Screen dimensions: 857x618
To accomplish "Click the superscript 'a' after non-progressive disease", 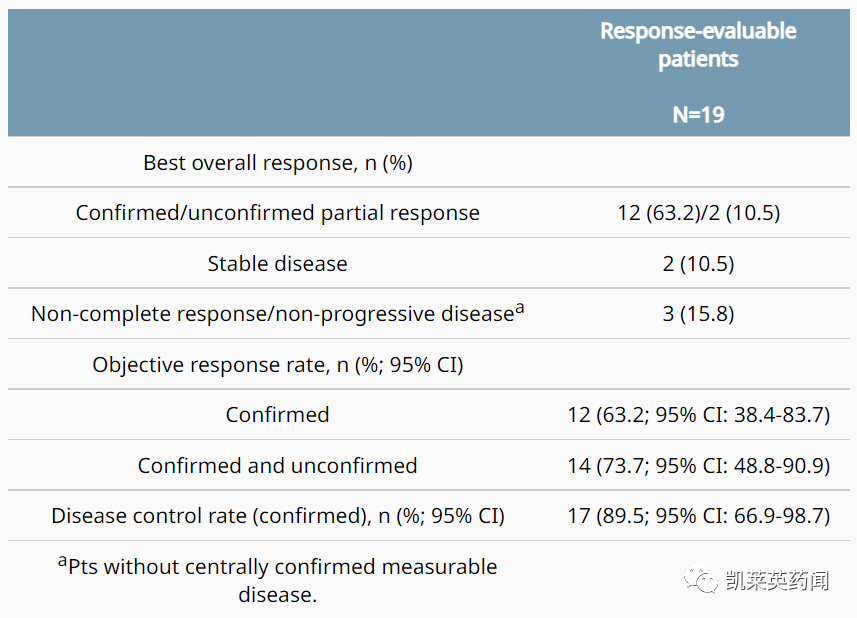I will pos(519,309).
